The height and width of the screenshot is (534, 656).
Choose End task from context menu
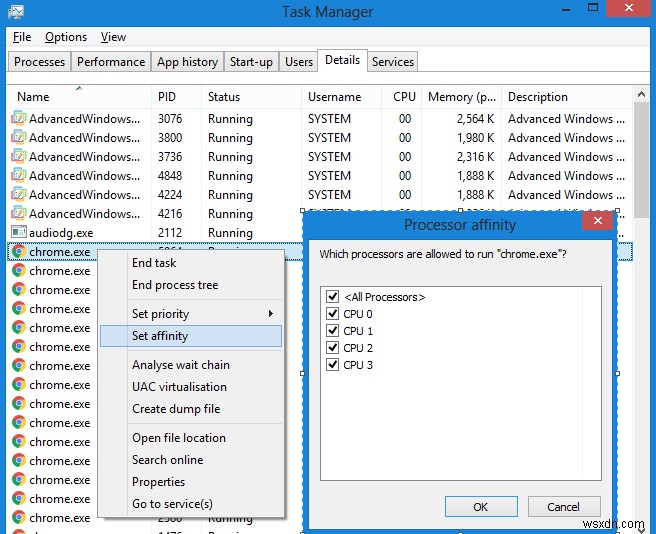coord(191,263)
